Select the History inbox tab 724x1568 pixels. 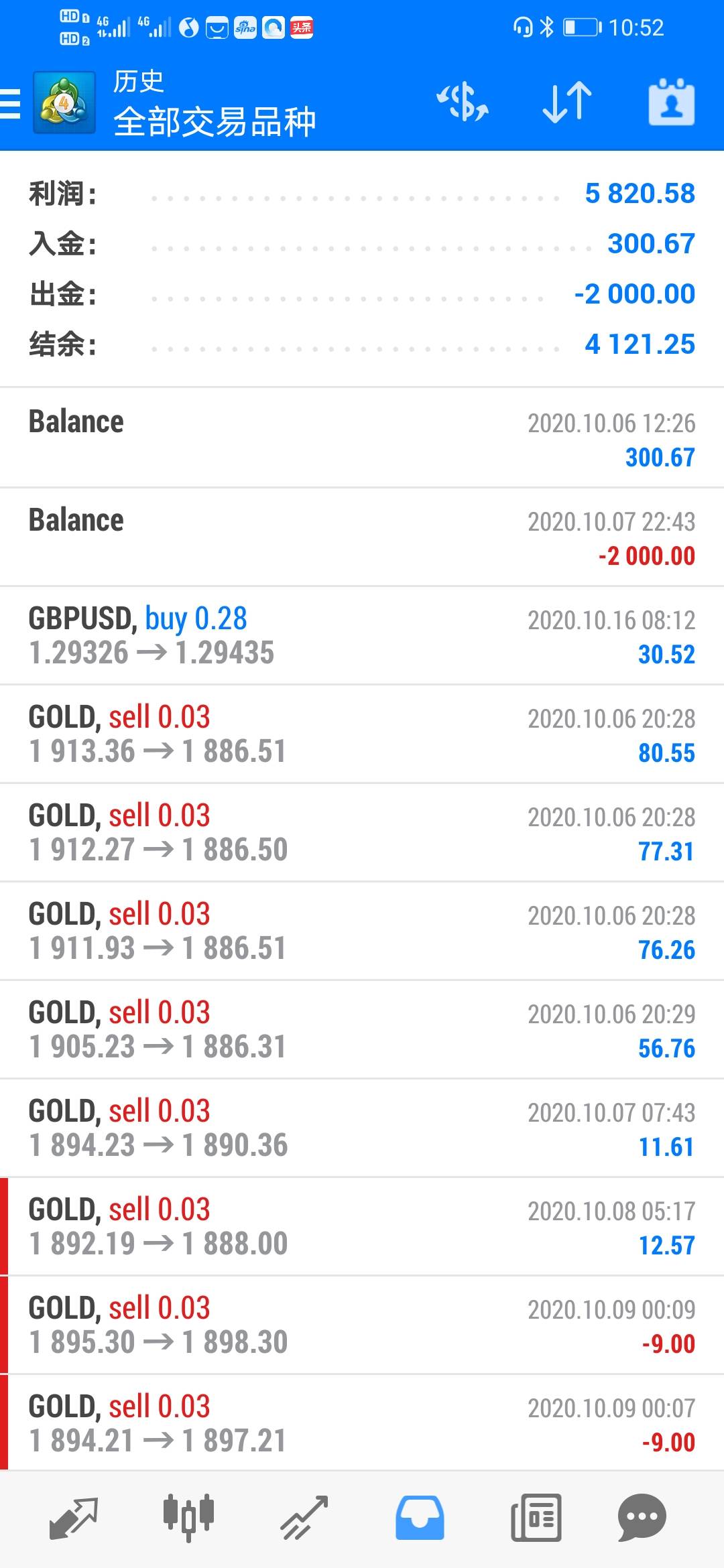point(420,1517)
